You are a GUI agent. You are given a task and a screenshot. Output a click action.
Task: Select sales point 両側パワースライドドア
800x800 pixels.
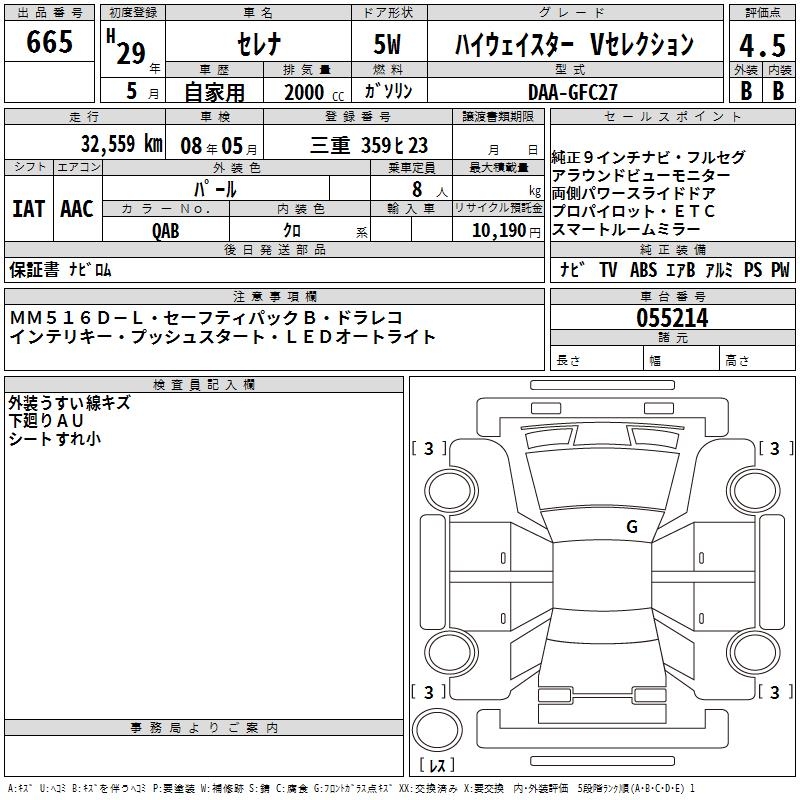click(634, 193)
